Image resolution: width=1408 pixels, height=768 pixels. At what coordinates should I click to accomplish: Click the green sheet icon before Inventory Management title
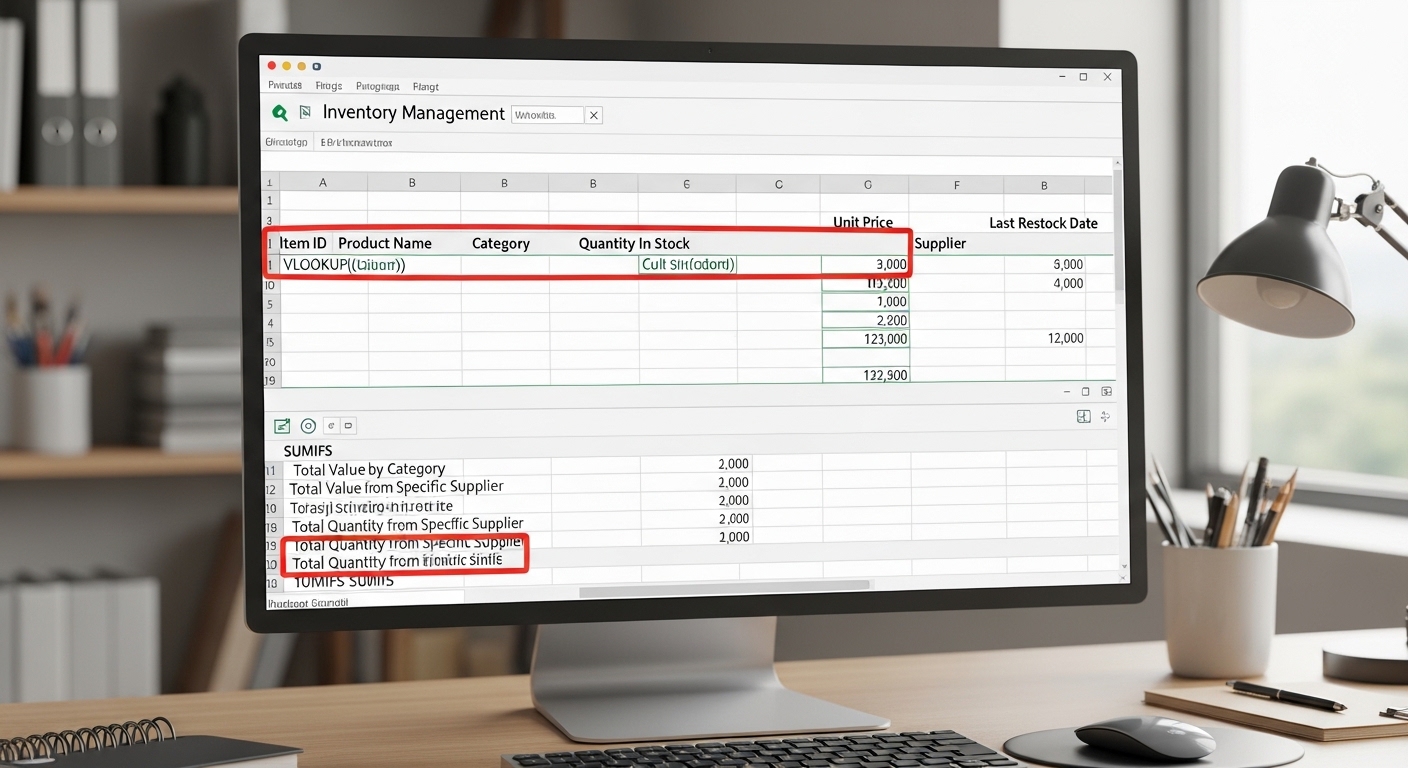click(x=305, y=113)
